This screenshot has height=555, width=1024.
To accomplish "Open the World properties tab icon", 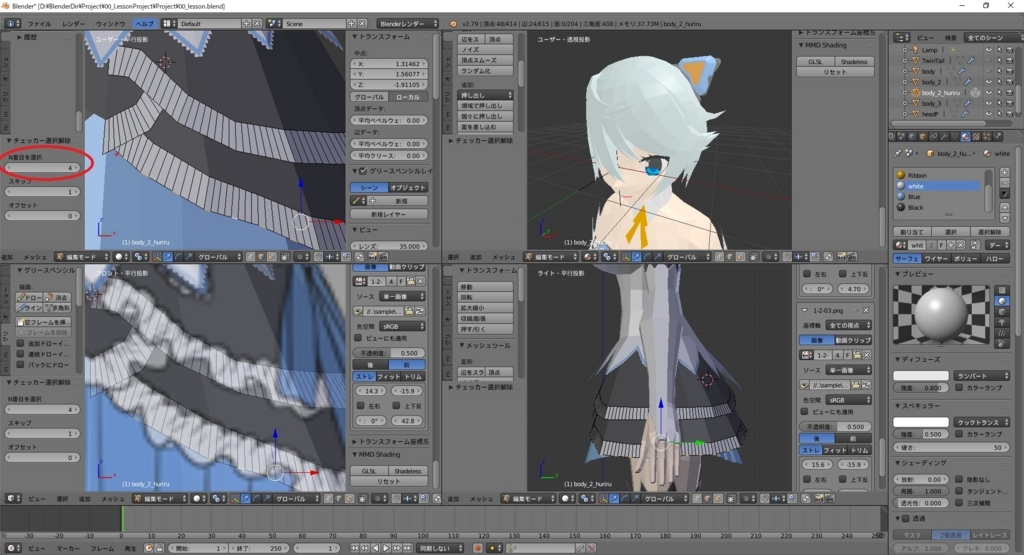I will pos(912,136).
